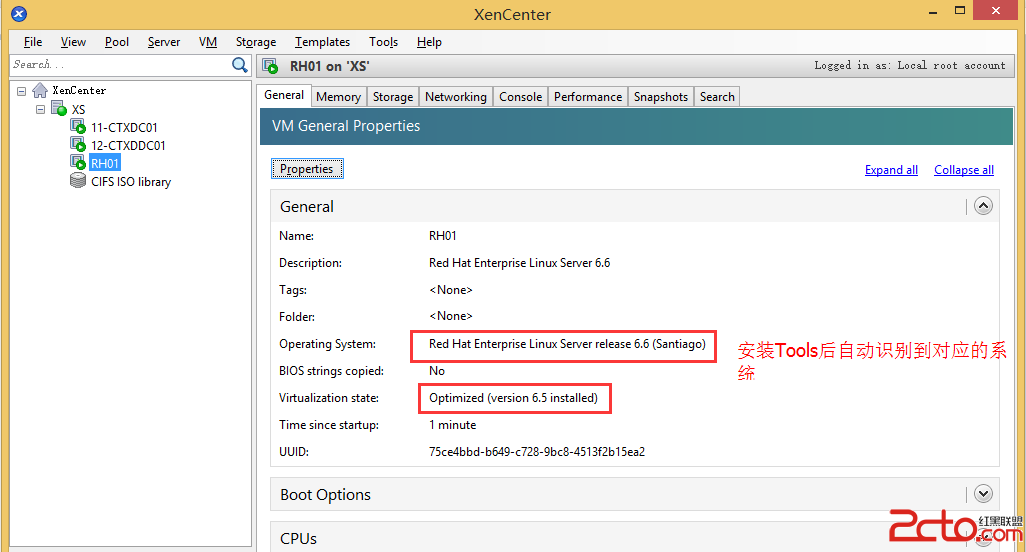Click the XenCenter home icon in tree
Screen dimensions: 1026x552
[x=40, y=90]
